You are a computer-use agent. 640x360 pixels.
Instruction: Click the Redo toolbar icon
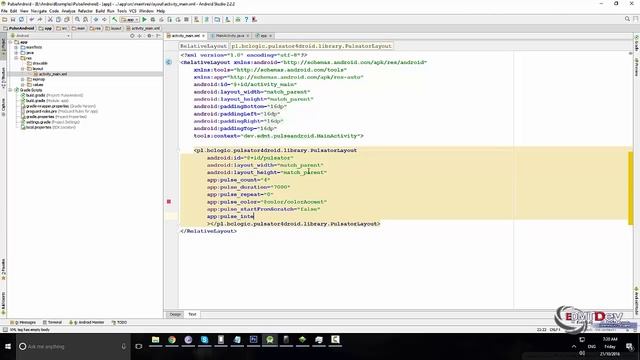(x=40, y=19)
